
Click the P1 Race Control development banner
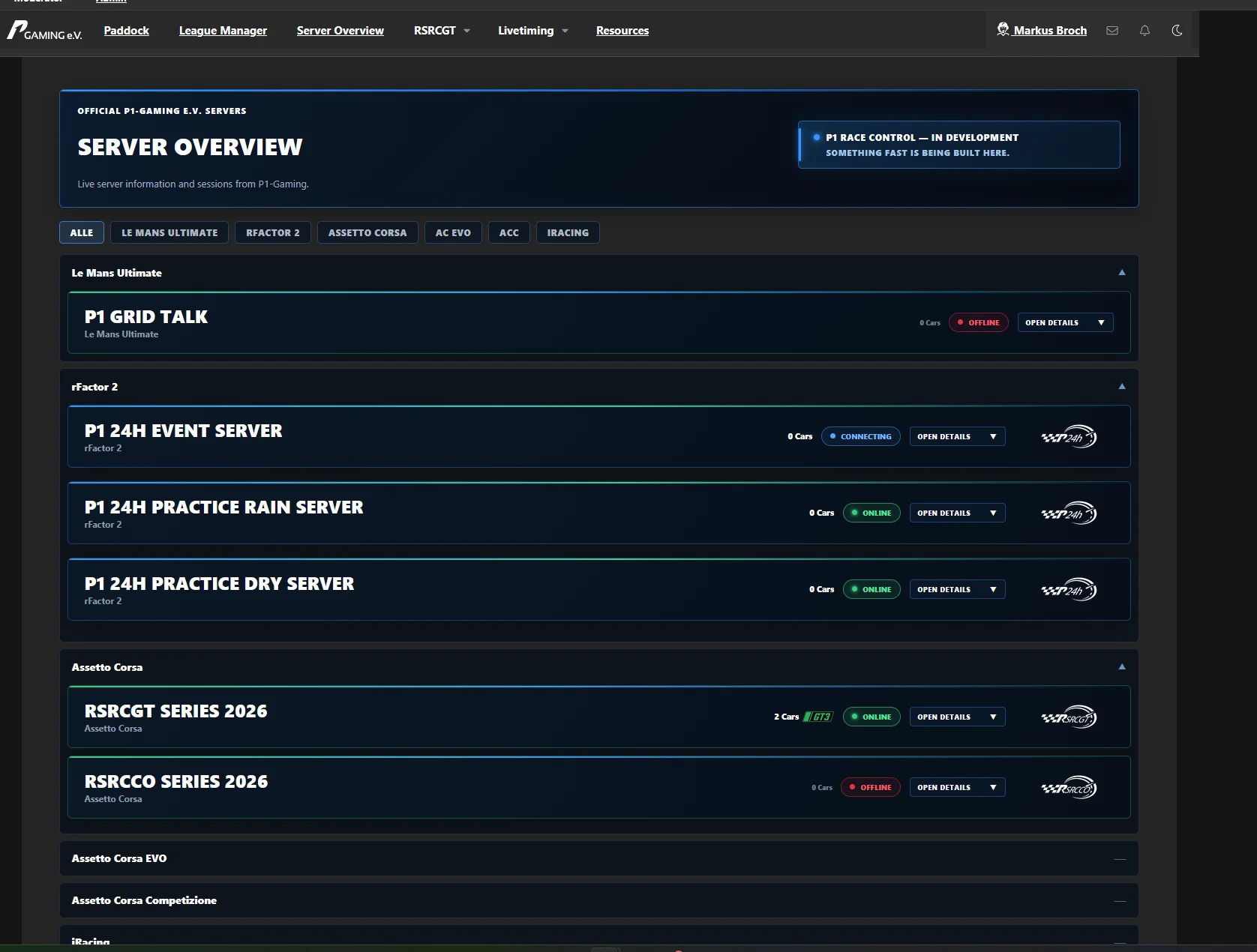(959, 145)
